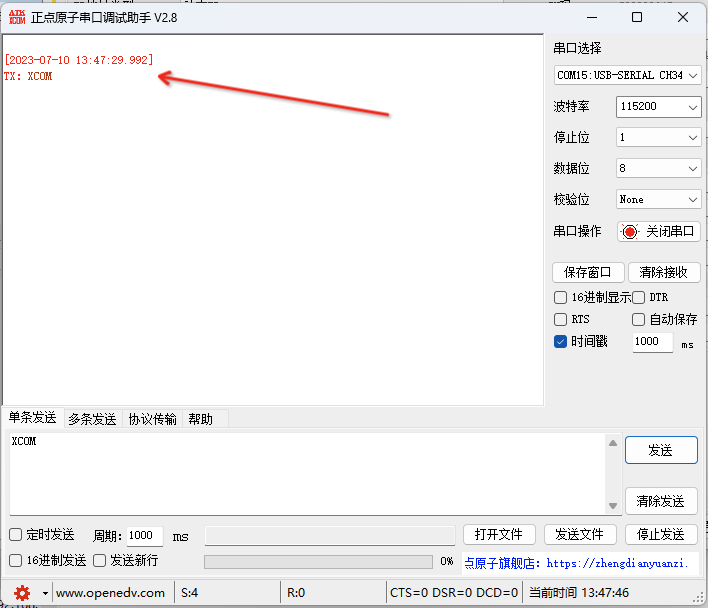Click the file send progress bar
708x608 pixels.
pyautogui.click(x=318, y=562)
